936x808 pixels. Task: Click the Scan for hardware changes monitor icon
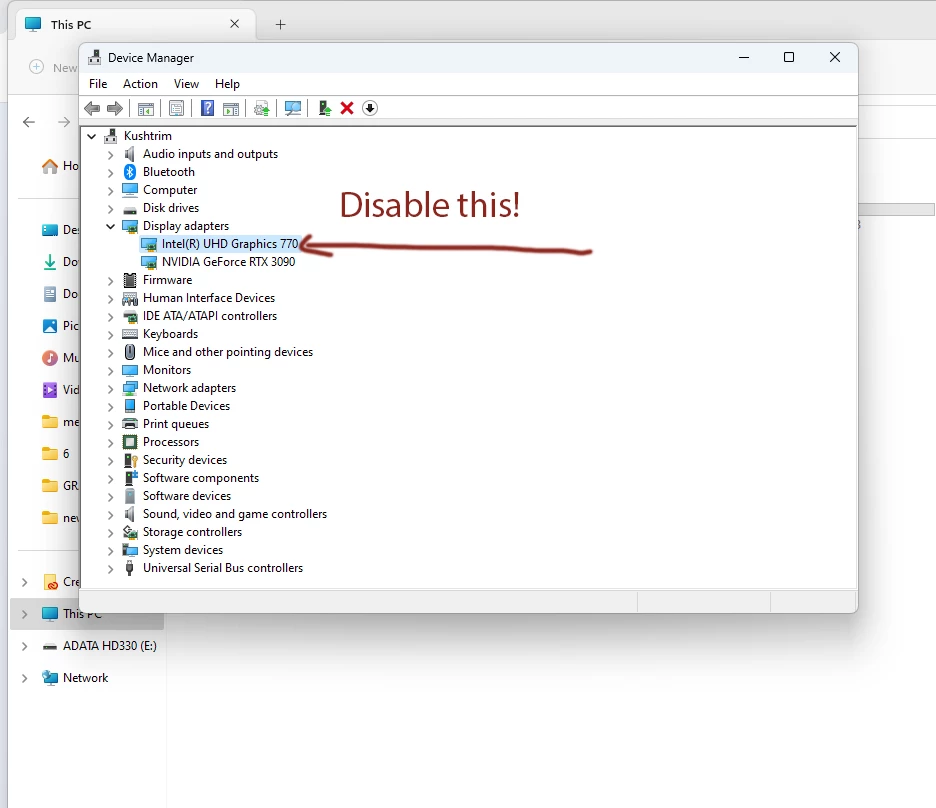pos(292,108)
